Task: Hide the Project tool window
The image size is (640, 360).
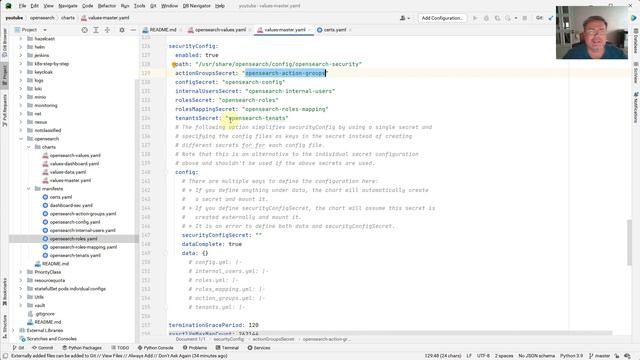Action: tap(133, 30)
